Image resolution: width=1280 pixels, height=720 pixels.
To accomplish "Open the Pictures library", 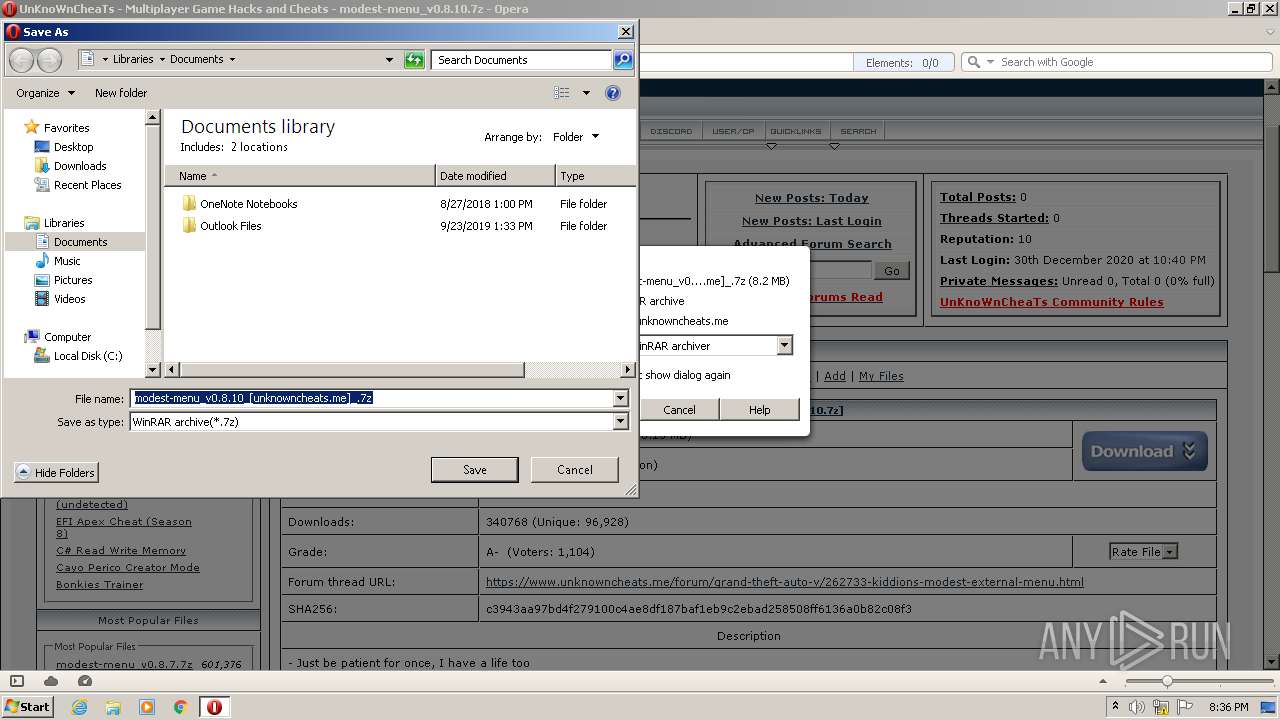I will click(73, 280).
